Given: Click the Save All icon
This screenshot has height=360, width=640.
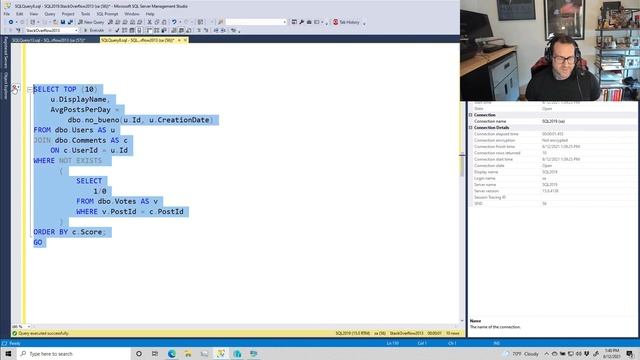Looking at the screenshot, I should pyautogui.click(x=70, y=22).
